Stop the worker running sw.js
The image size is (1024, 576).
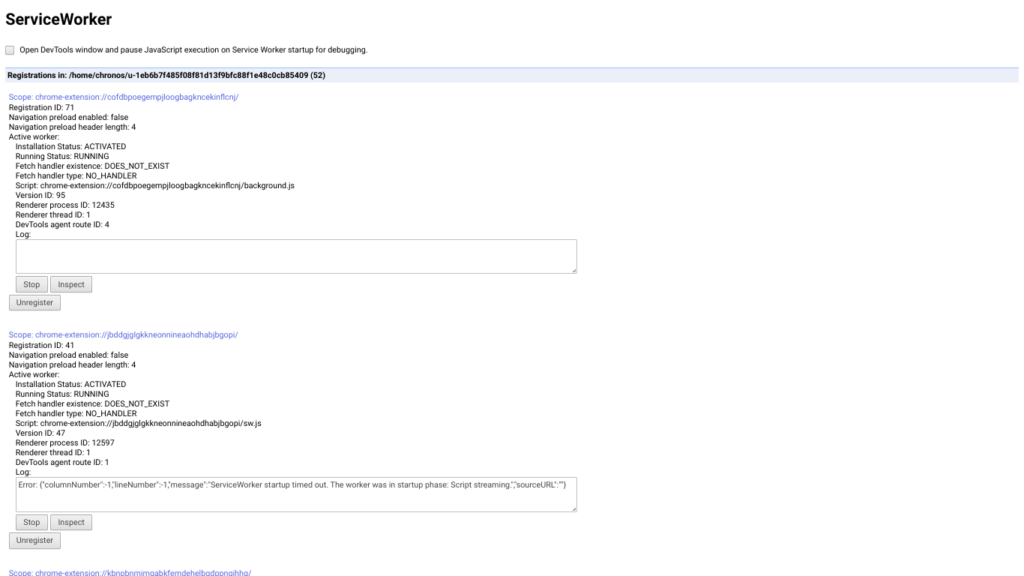(x=31, y=522)
